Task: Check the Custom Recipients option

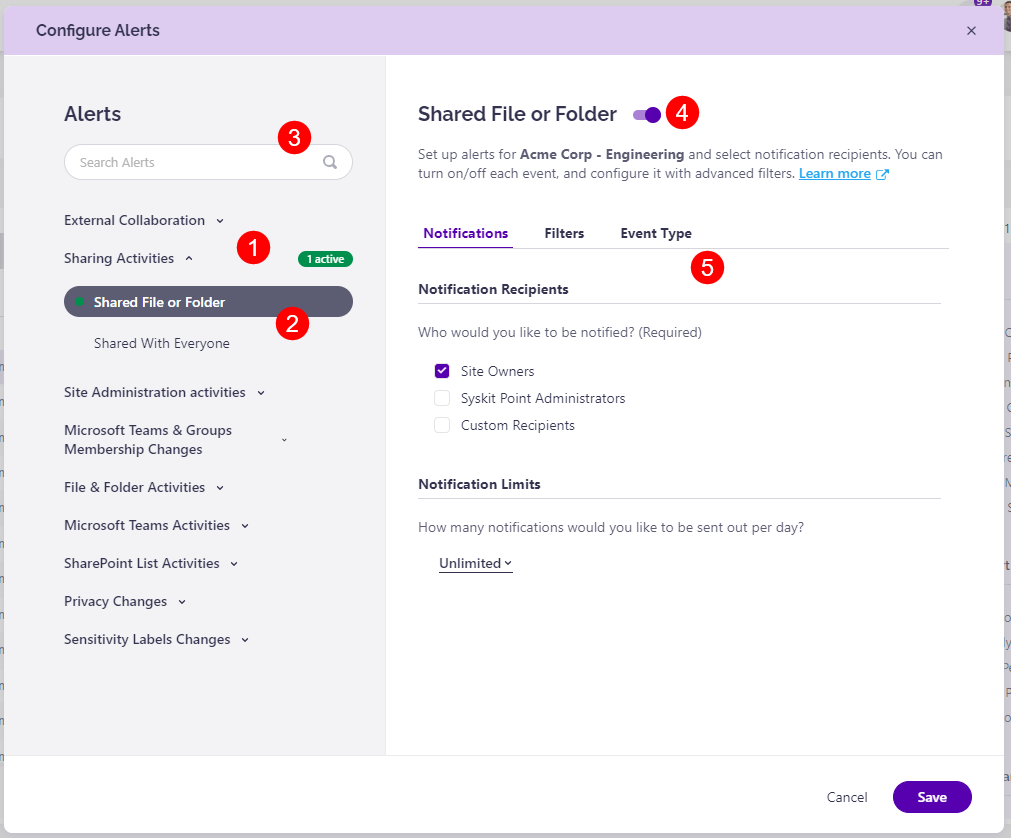Action: (x=442, y=424)
